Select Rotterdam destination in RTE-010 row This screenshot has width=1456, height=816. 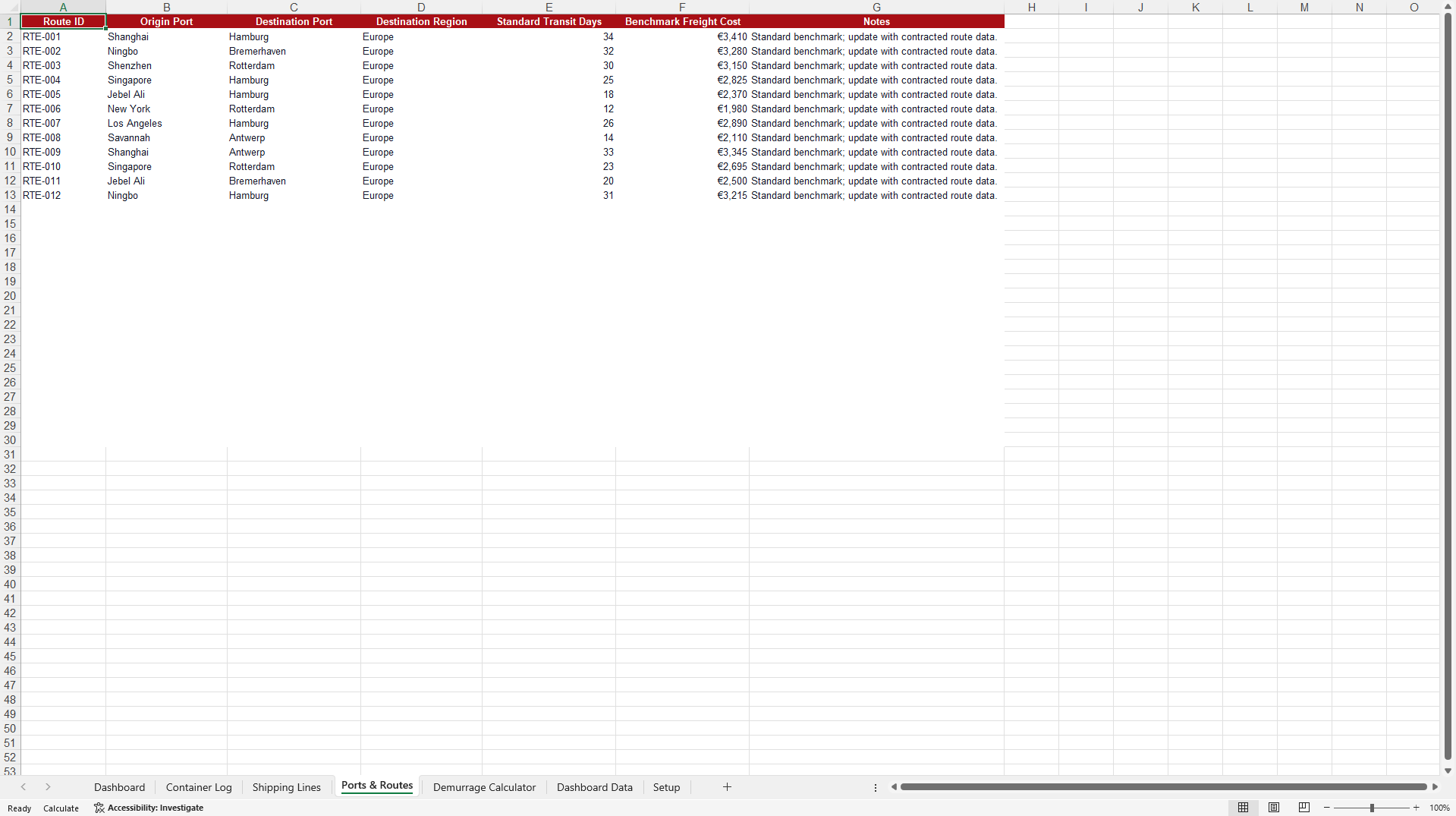294,166
